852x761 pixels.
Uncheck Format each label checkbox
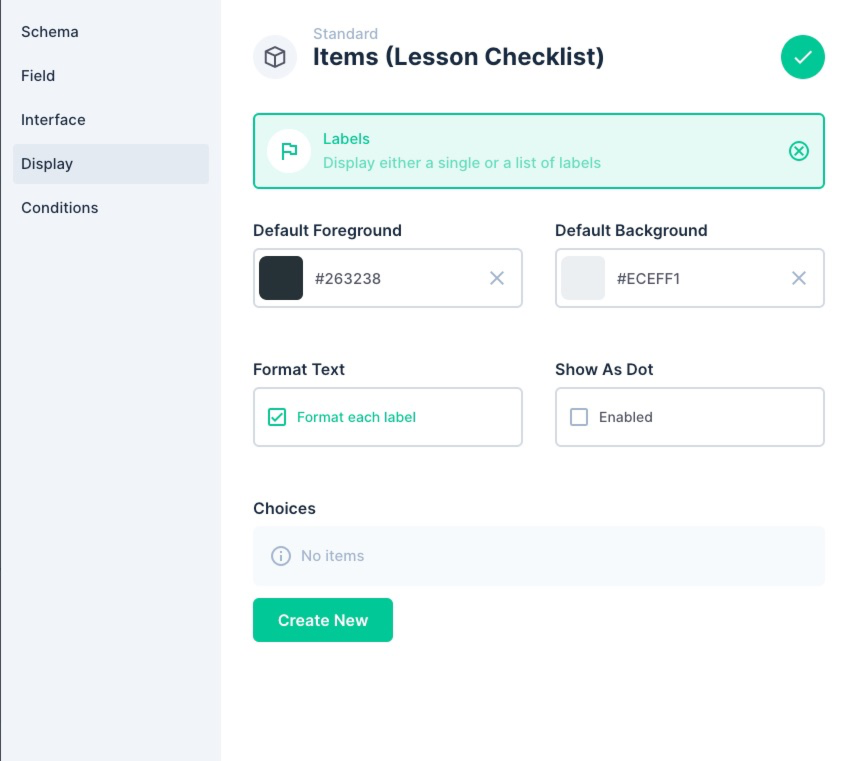(277, 417)
